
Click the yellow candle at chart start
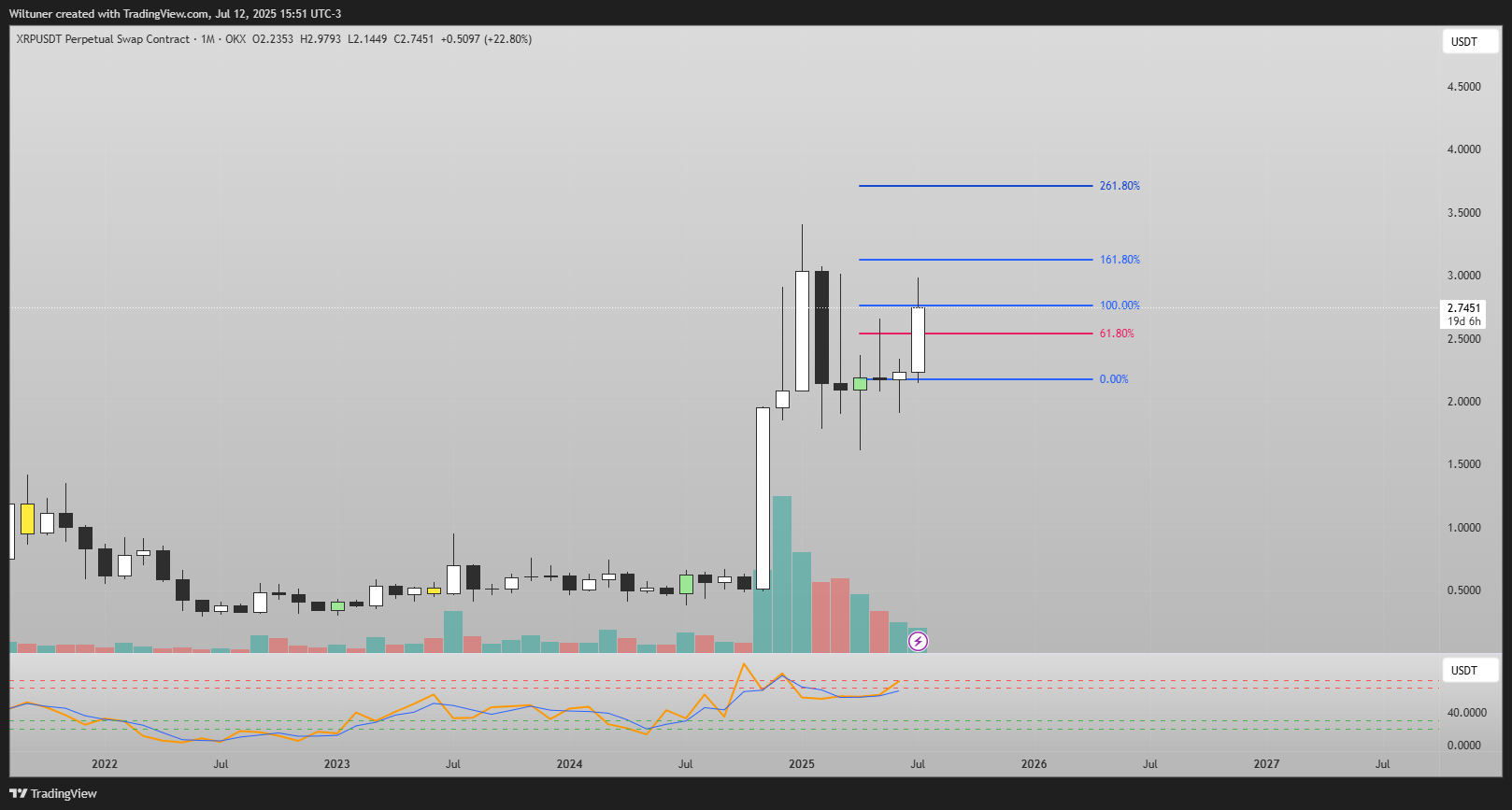pyautogui.click(x=27, y=519)
